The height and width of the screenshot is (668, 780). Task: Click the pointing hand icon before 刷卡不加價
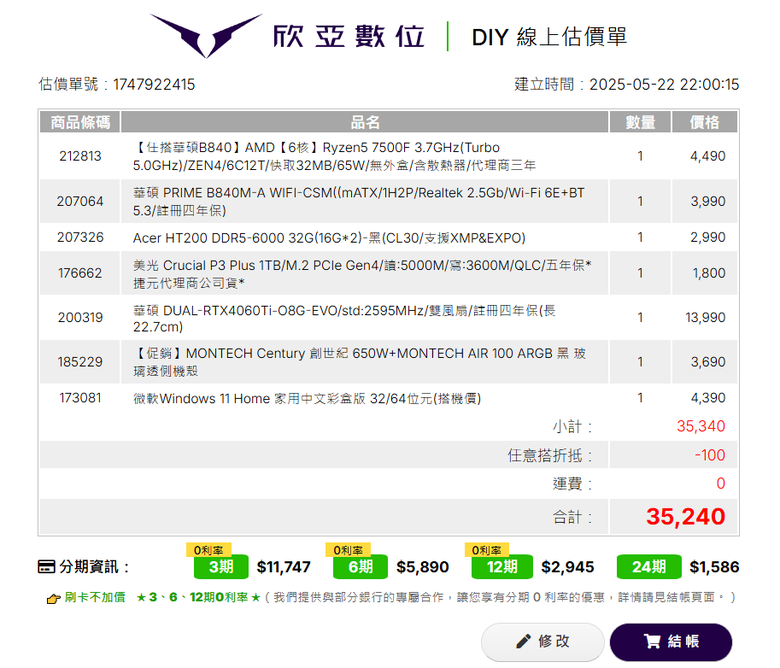click(53, 599)
